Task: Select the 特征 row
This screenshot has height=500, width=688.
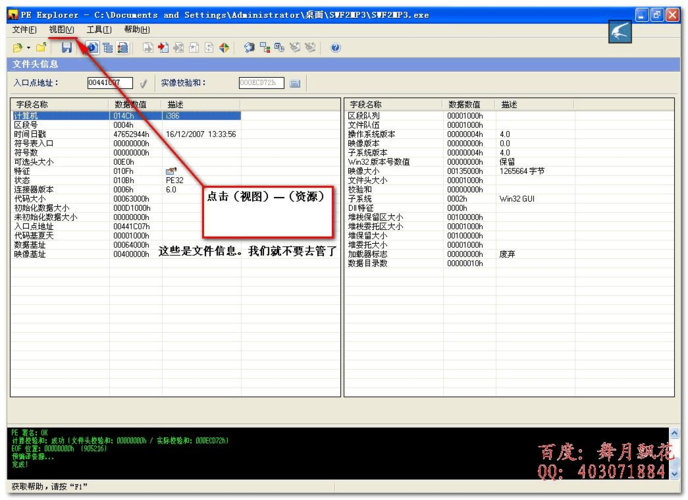Action: [x=126, y=171]
